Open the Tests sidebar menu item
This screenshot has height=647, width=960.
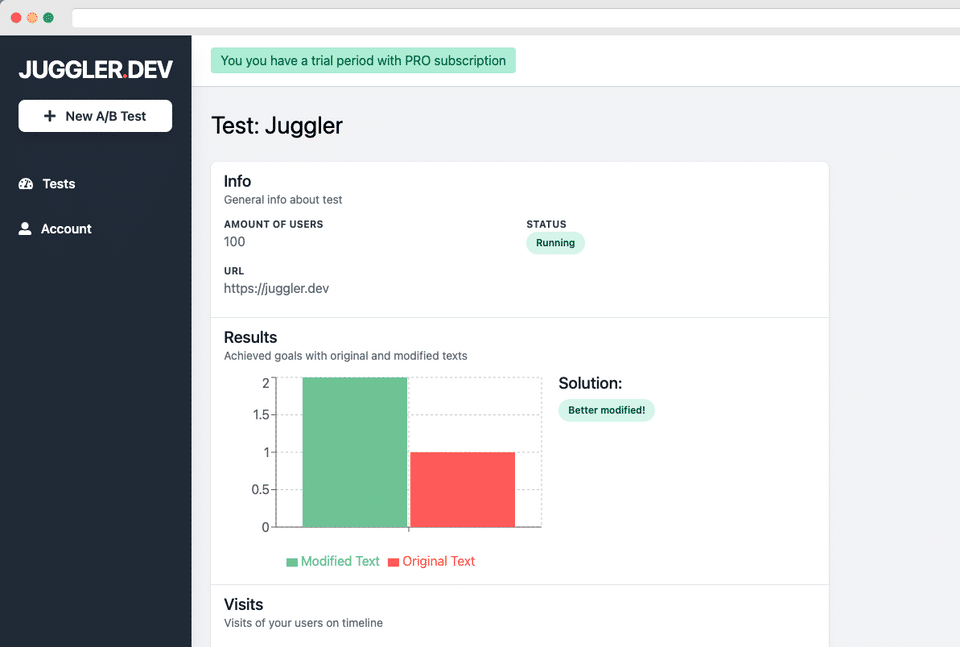pyautogui.click(x=58, y=184)
